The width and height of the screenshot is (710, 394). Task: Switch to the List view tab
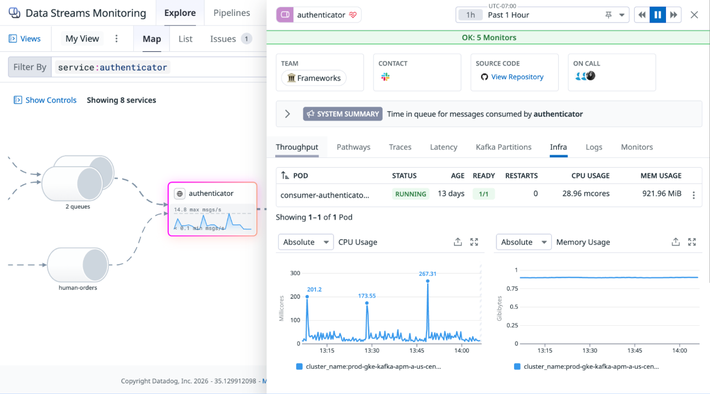(x=185, y=39)
